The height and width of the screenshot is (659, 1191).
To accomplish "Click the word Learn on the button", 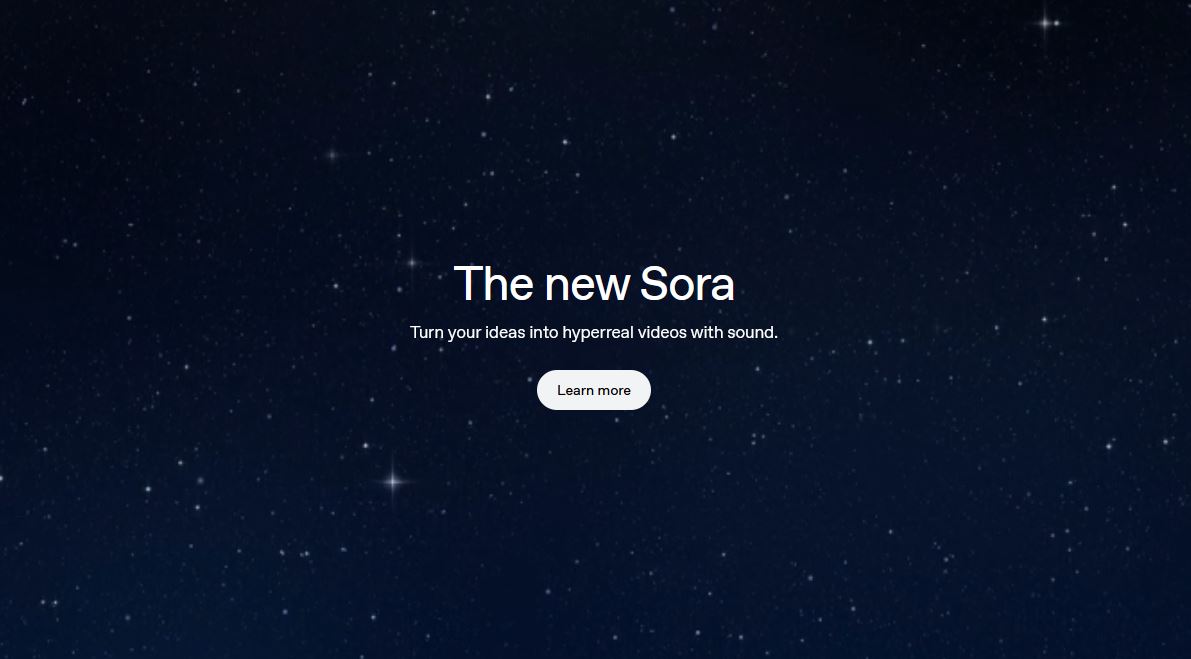I will coord(575,390).
